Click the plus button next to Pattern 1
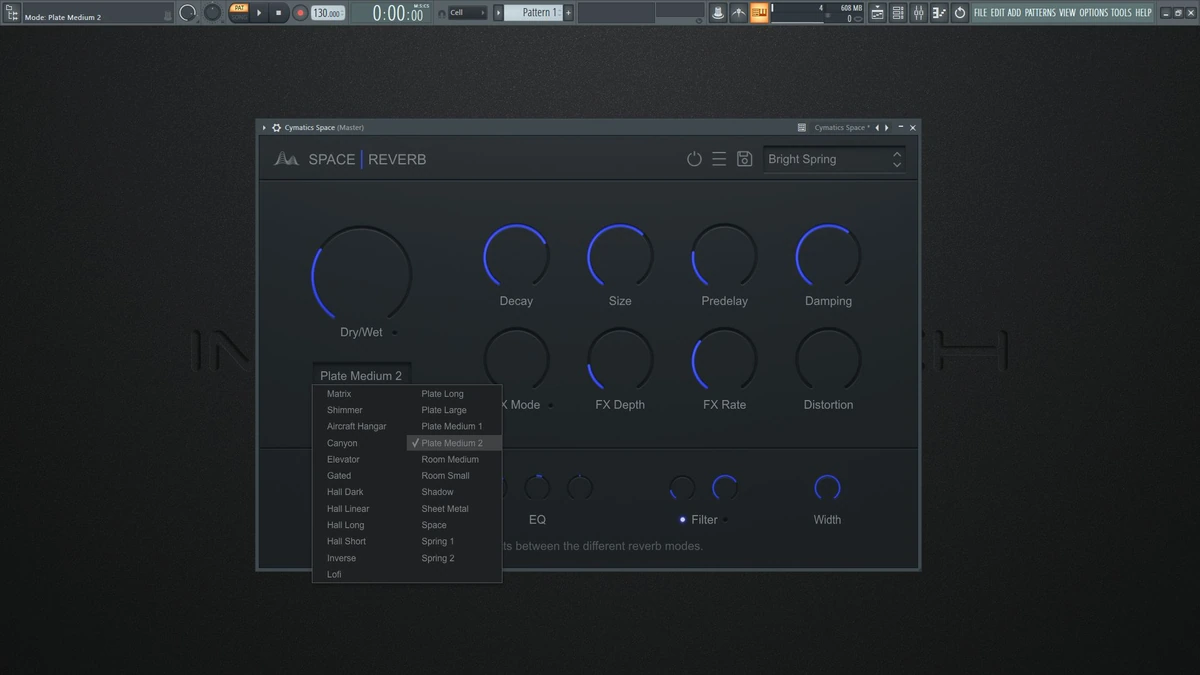 [x=568, y=13]
